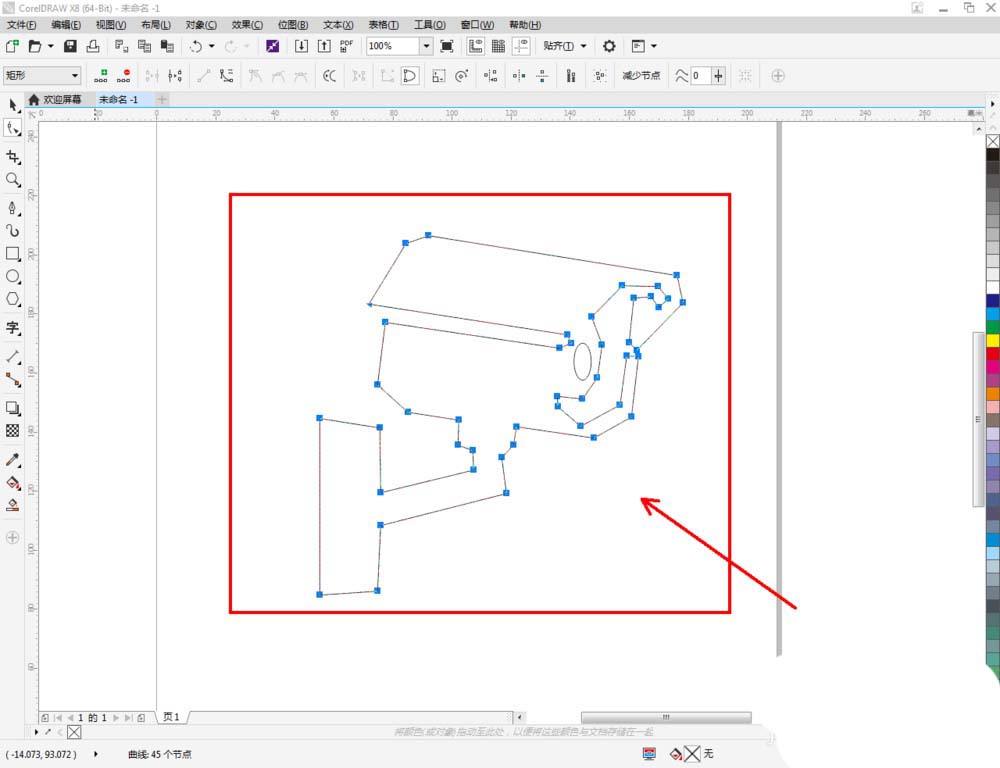Expand the color palette flyout arrow
1000x768 pixels.
click(x=993, y=103)
